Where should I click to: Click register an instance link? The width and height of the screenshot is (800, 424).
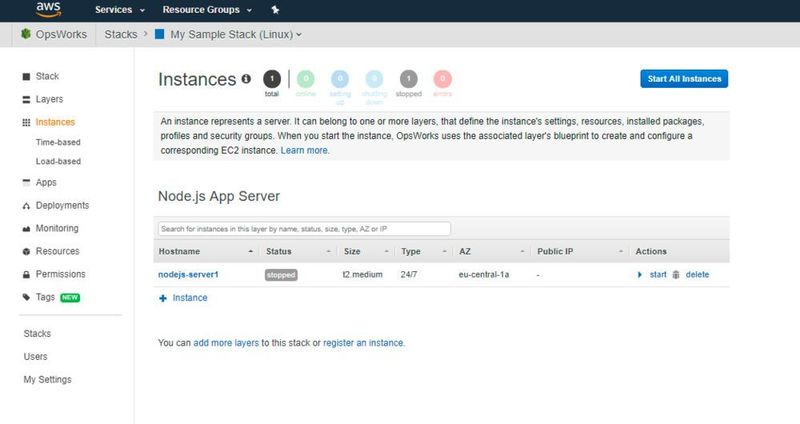point(363,343)
